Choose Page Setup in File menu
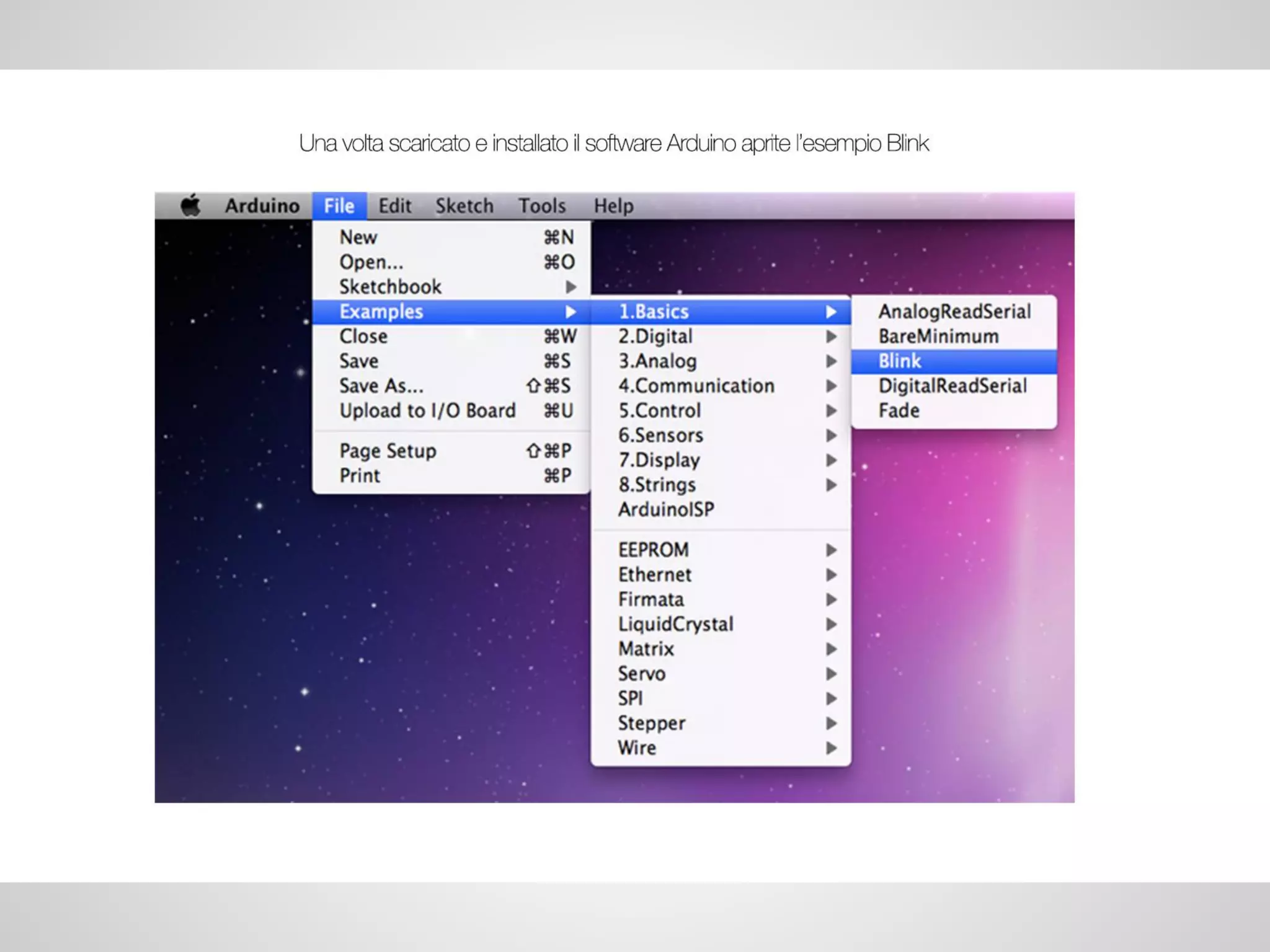Viewport: 1270px width, 952px height. [x=451, y=451]
